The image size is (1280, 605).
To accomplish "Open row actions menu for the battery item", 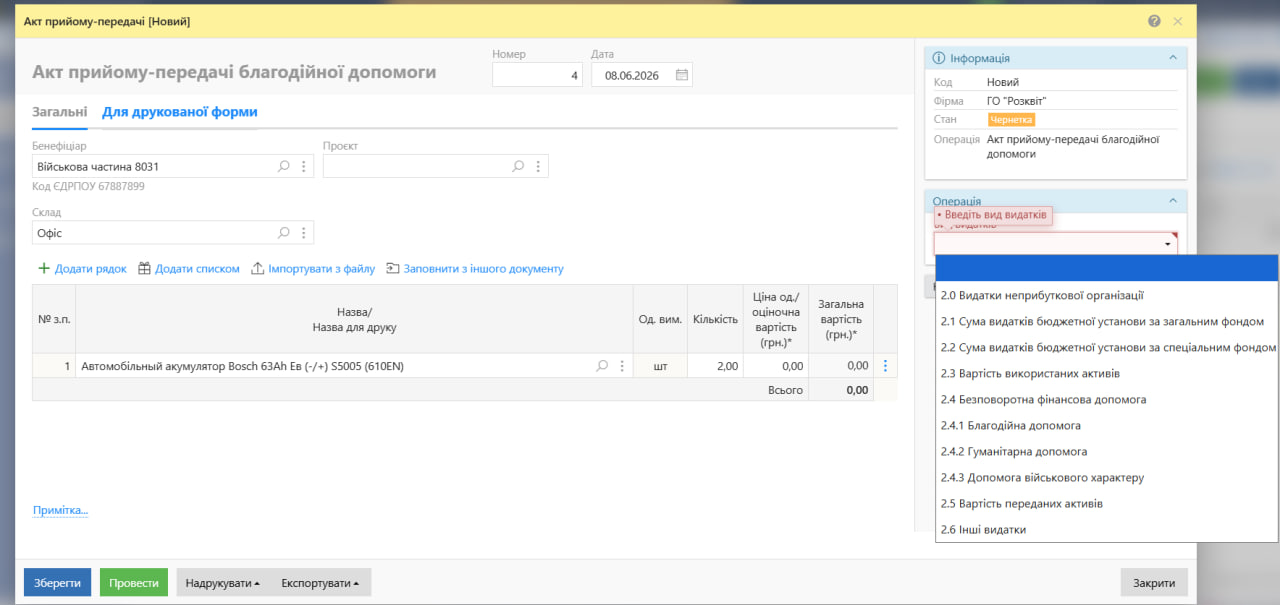I will point(885,366).
